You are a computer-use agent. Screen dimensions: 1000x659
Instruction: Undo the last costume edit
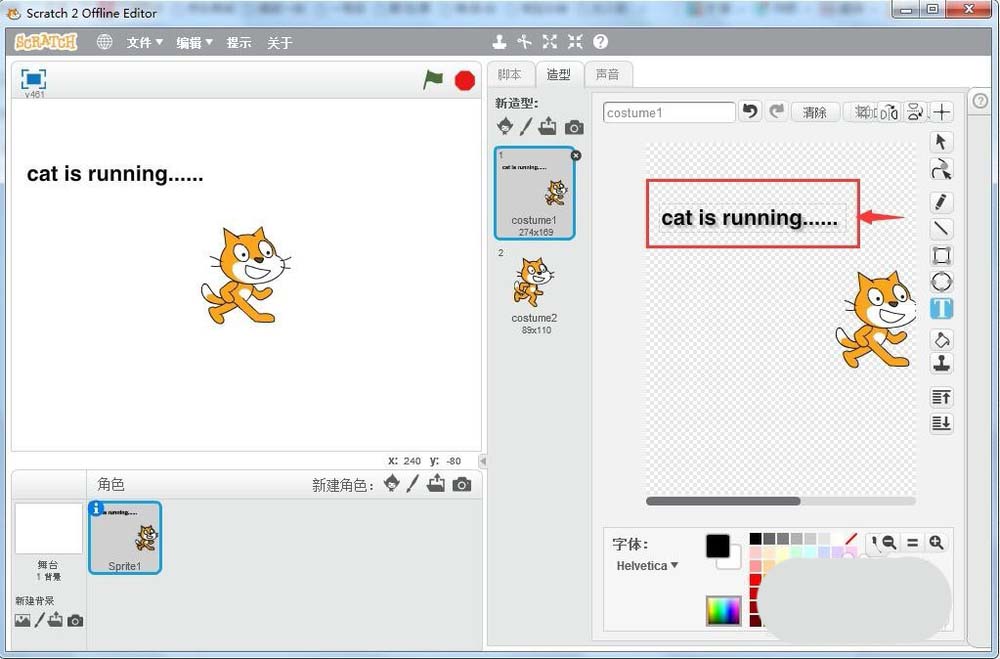[x=750, y=112]
